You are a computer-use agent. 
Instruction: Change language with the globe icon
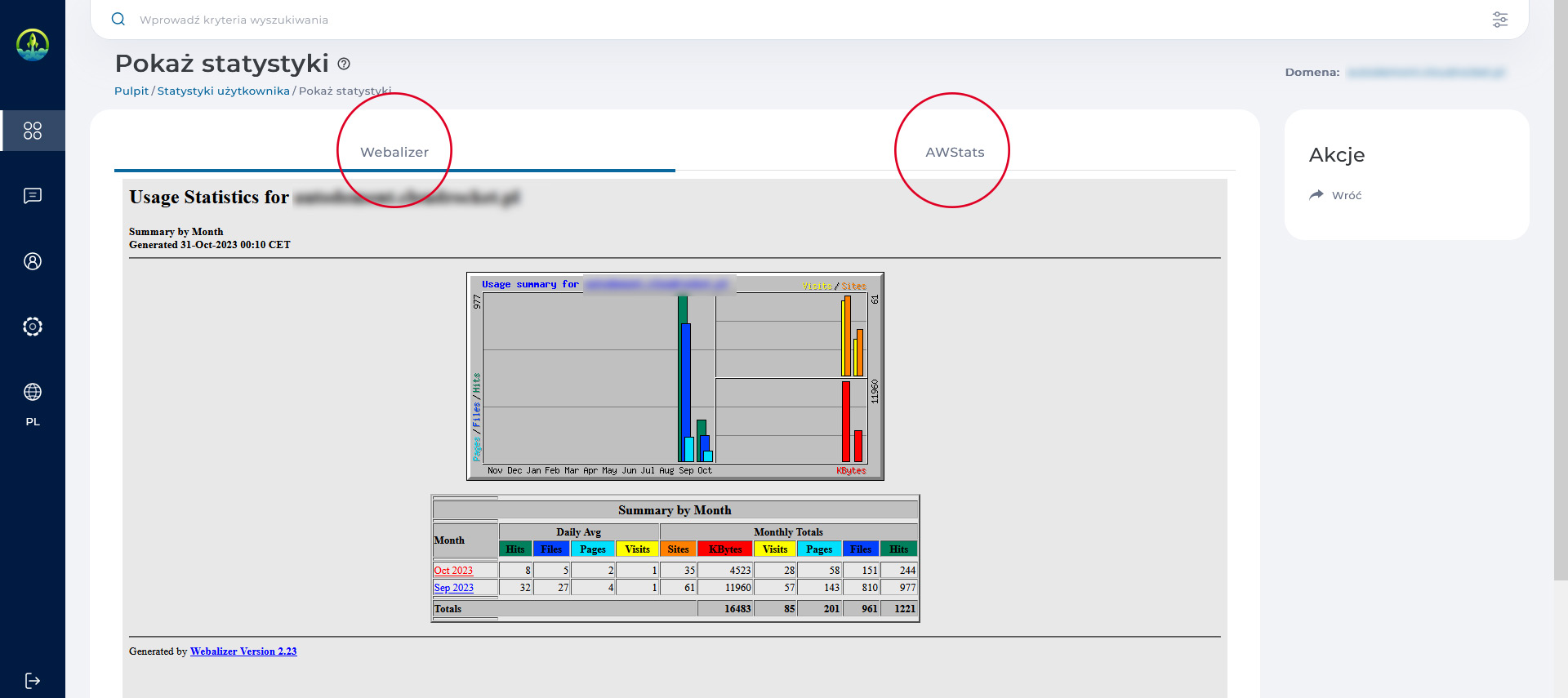[x=33, y=393]
